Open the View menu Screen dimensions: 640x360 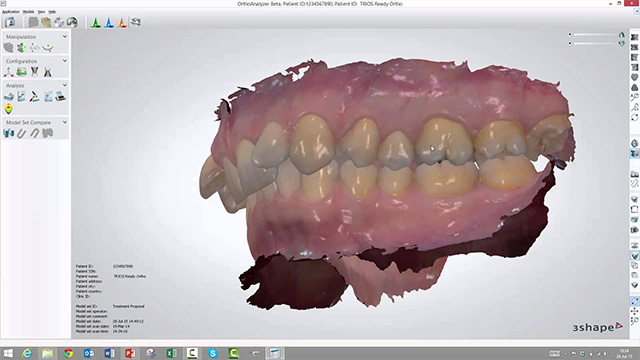pyautogui.click(x=41, y=12)
